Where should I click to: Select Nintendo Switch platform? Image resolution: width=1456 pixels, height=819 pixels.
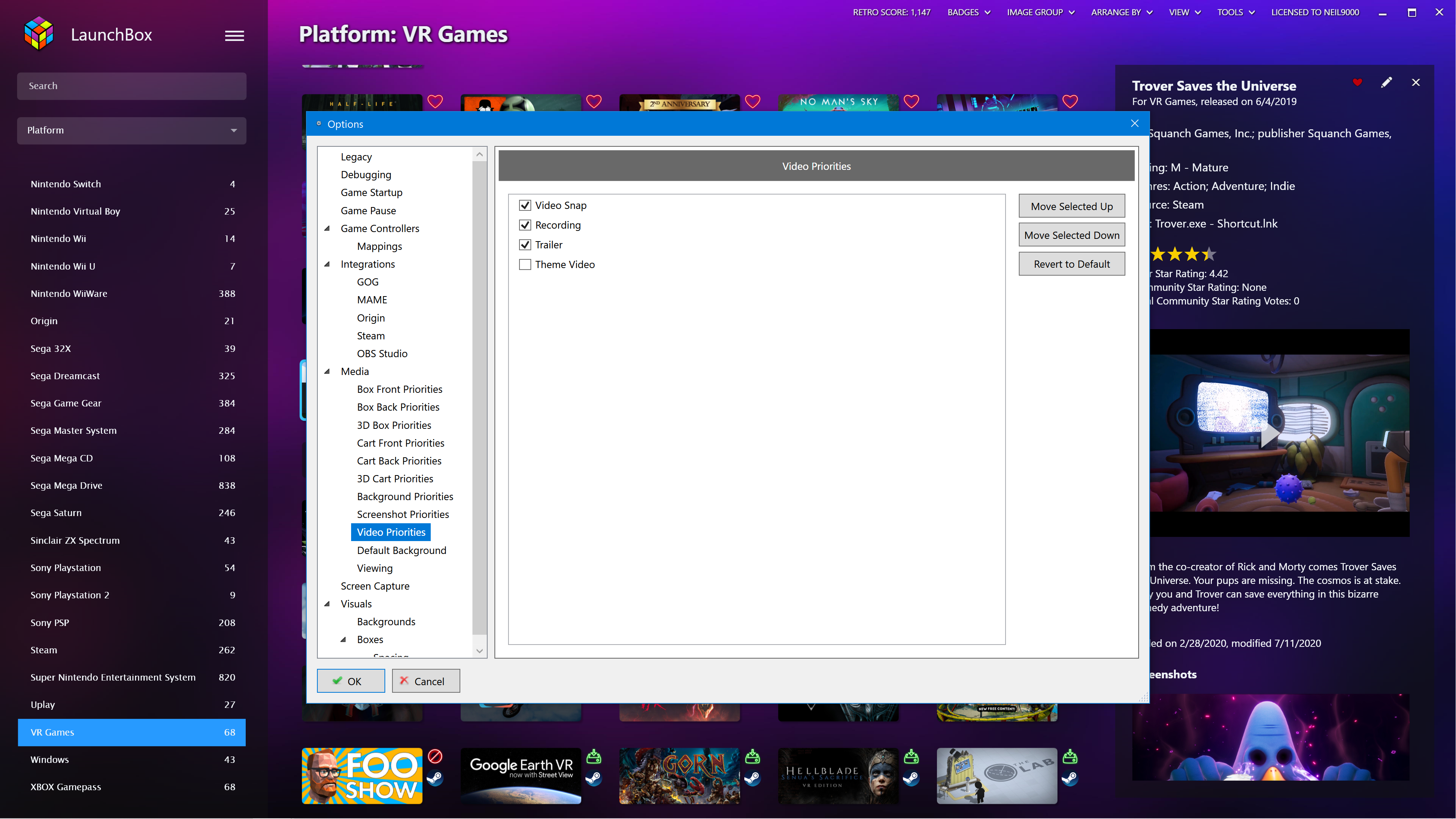click(131, 184)
